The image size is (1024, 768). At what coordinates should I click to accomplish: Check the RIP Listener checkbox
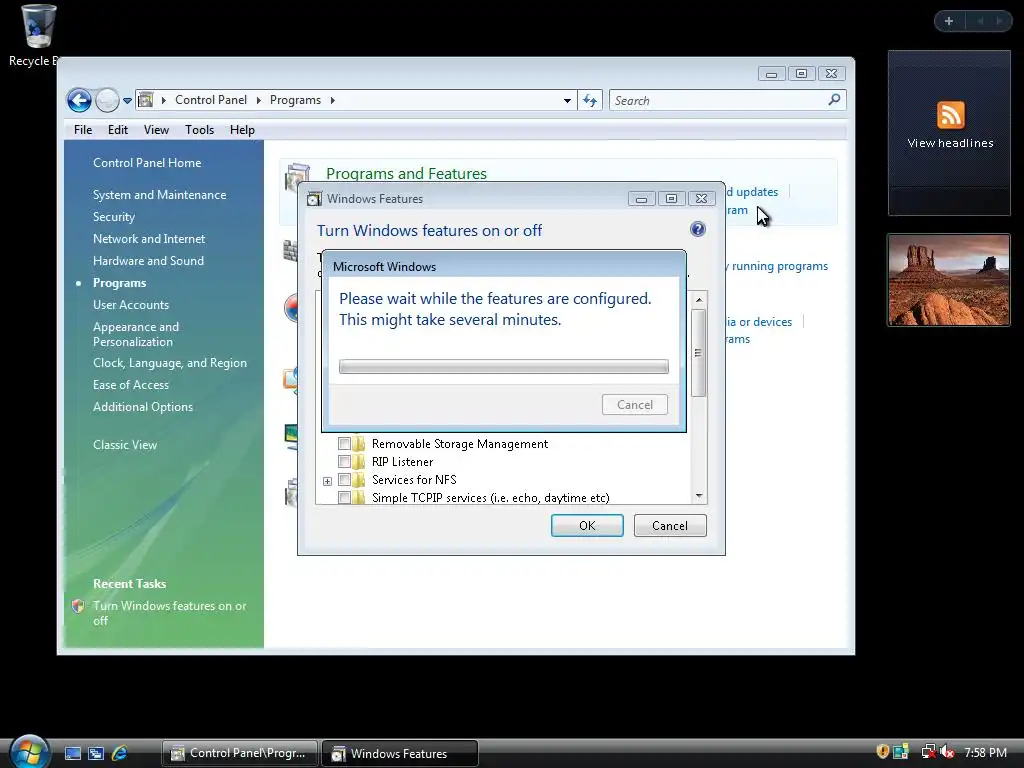[344, 462]
